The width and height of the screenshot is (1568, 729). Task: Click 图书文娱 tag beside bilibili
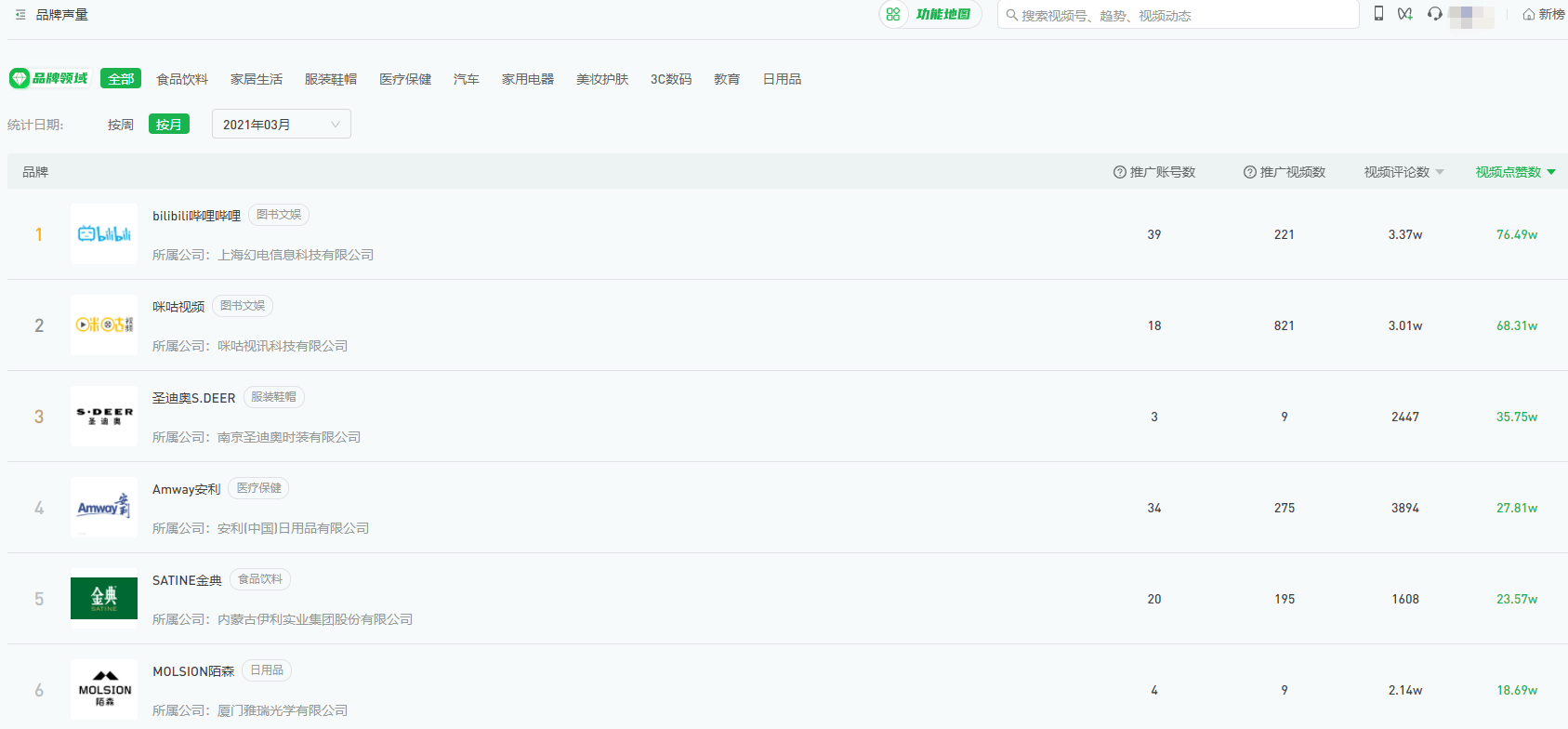279,215
